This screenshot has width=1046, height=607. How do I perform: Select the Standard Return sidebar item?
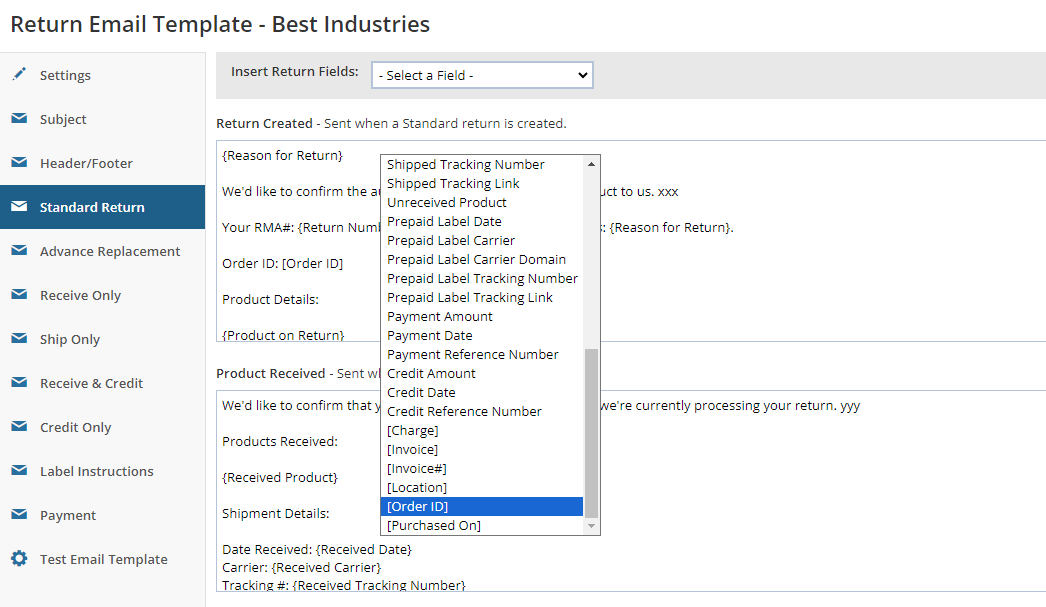click(x=92, y=207)
